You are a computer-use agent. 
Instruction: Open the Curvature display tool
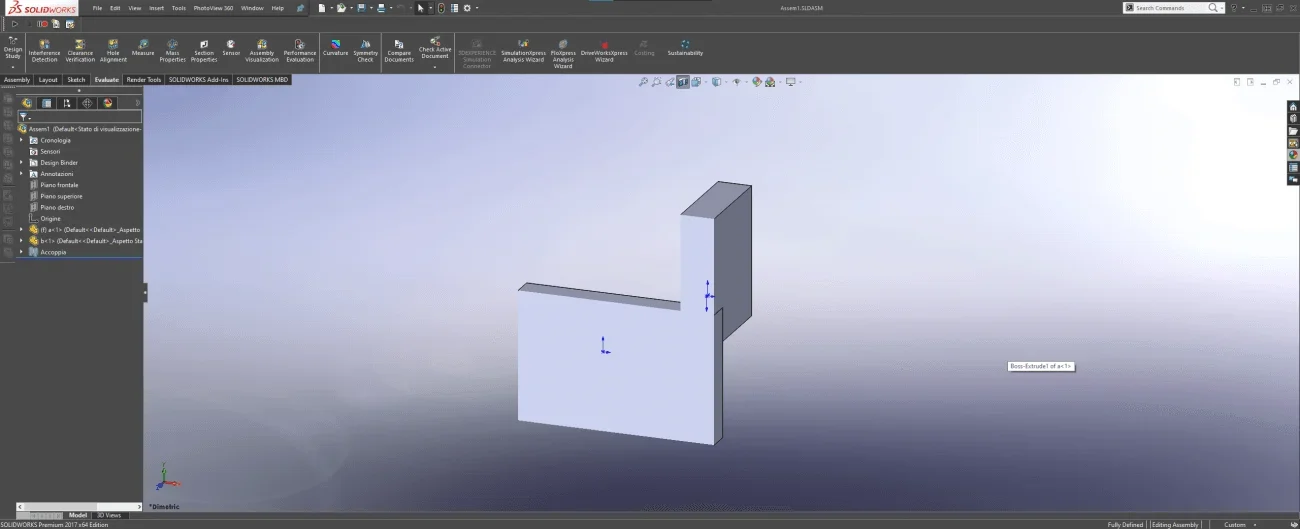[x=335, y=48]
